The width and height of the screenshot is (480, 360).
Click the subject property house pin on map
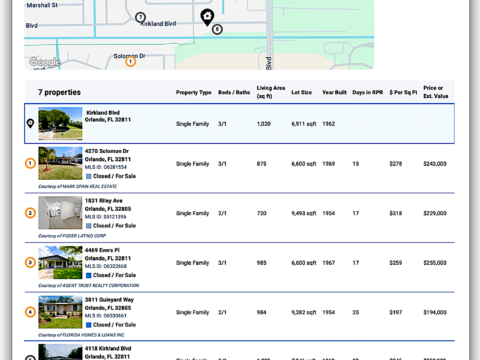coord(207,17)
